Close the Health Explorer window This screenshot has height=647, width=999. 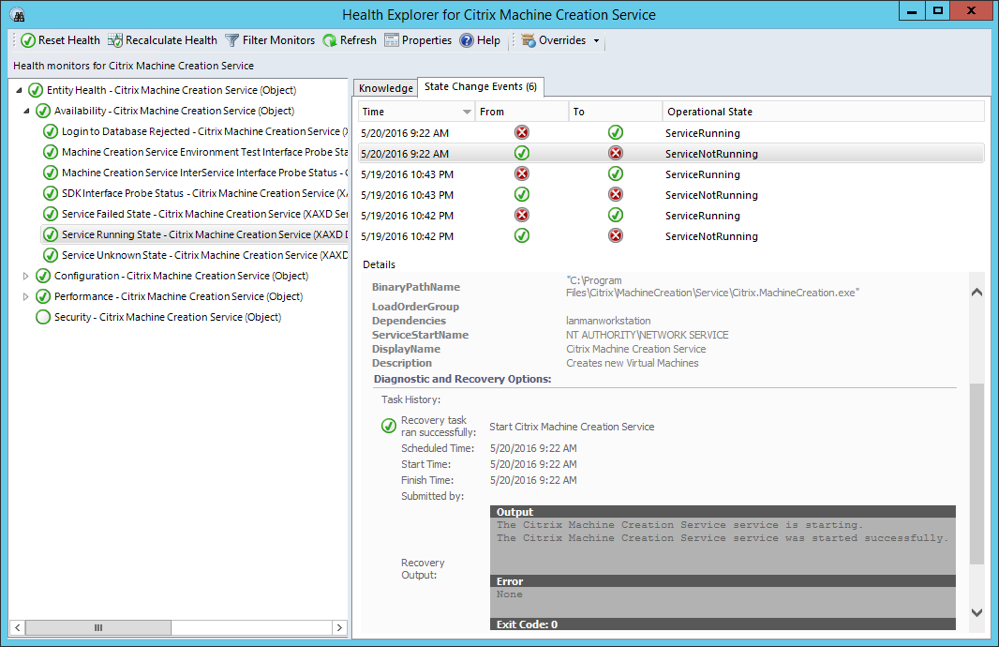[x=972, y=11]
